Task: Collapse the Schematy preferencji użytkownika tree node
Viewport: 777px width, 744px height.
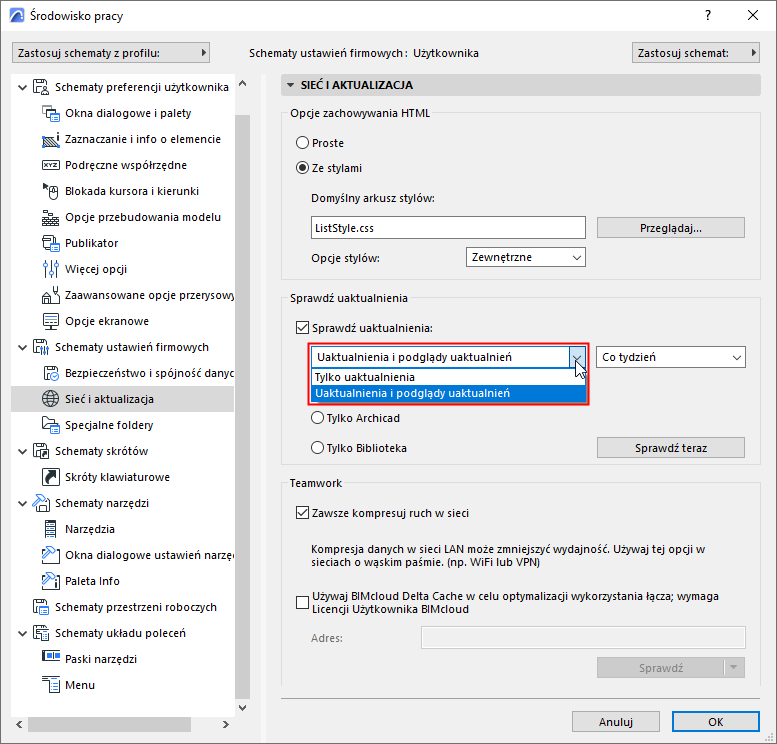Action: click(x=22, y=87)
